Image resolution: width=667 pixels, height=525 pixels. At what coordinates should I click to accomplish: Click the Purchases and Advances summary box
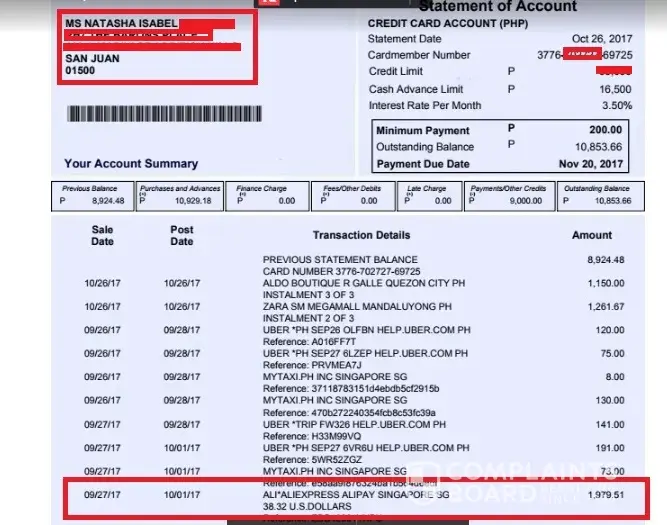(180, 196)
